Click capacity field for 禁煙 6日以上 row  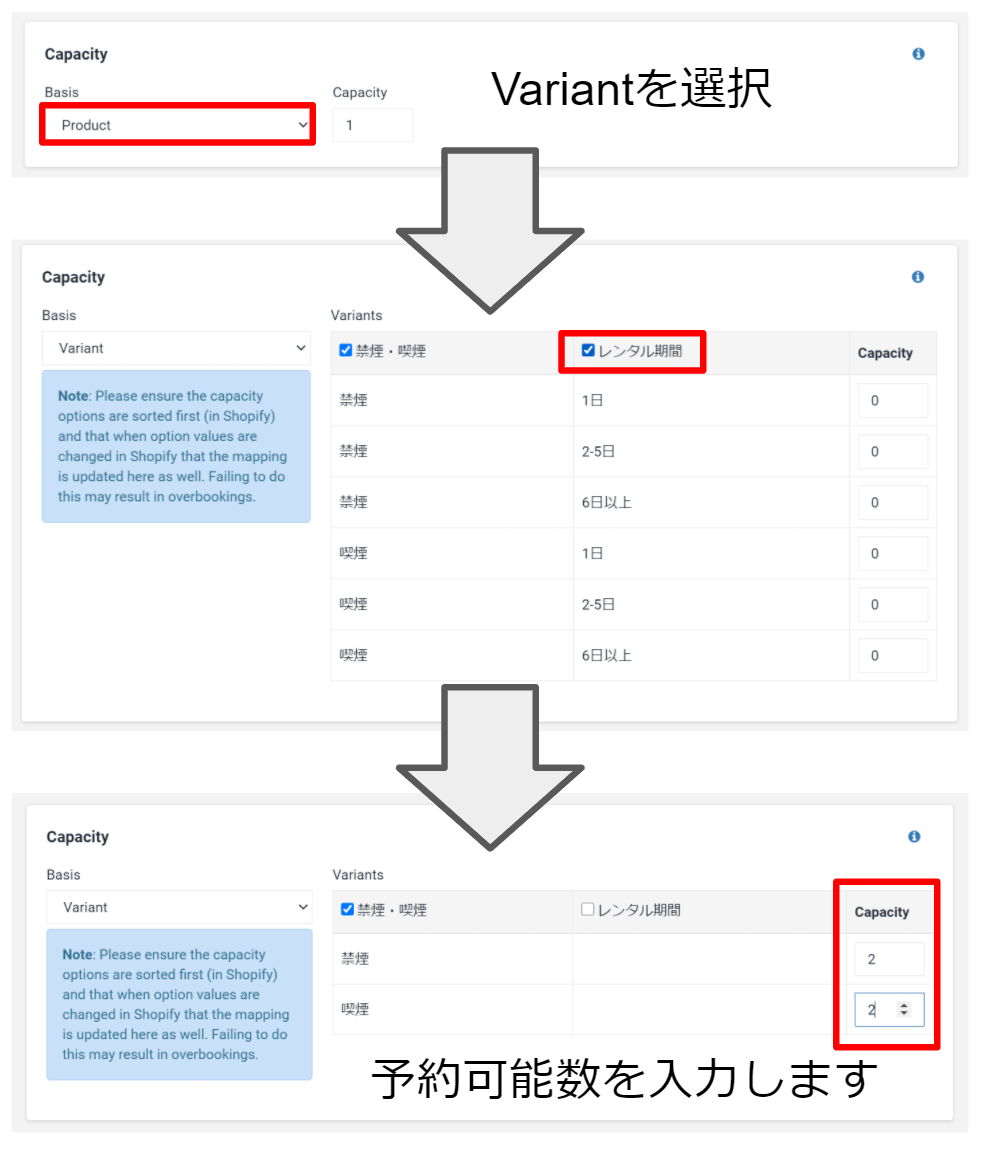pyautogui.click(x=892, y=502)
